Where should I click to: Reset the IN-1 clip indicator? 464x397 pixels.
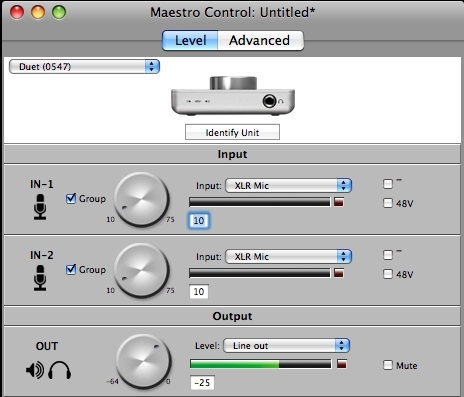[x=339, y=202]
